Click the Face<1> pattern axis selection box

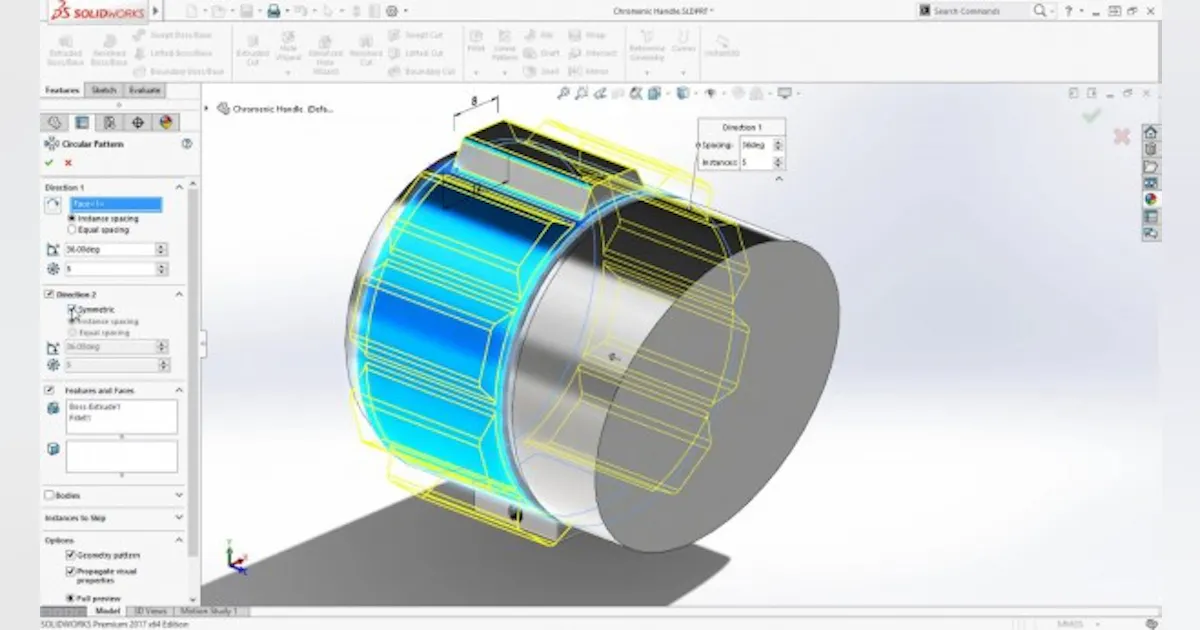(x=116, y=204)
